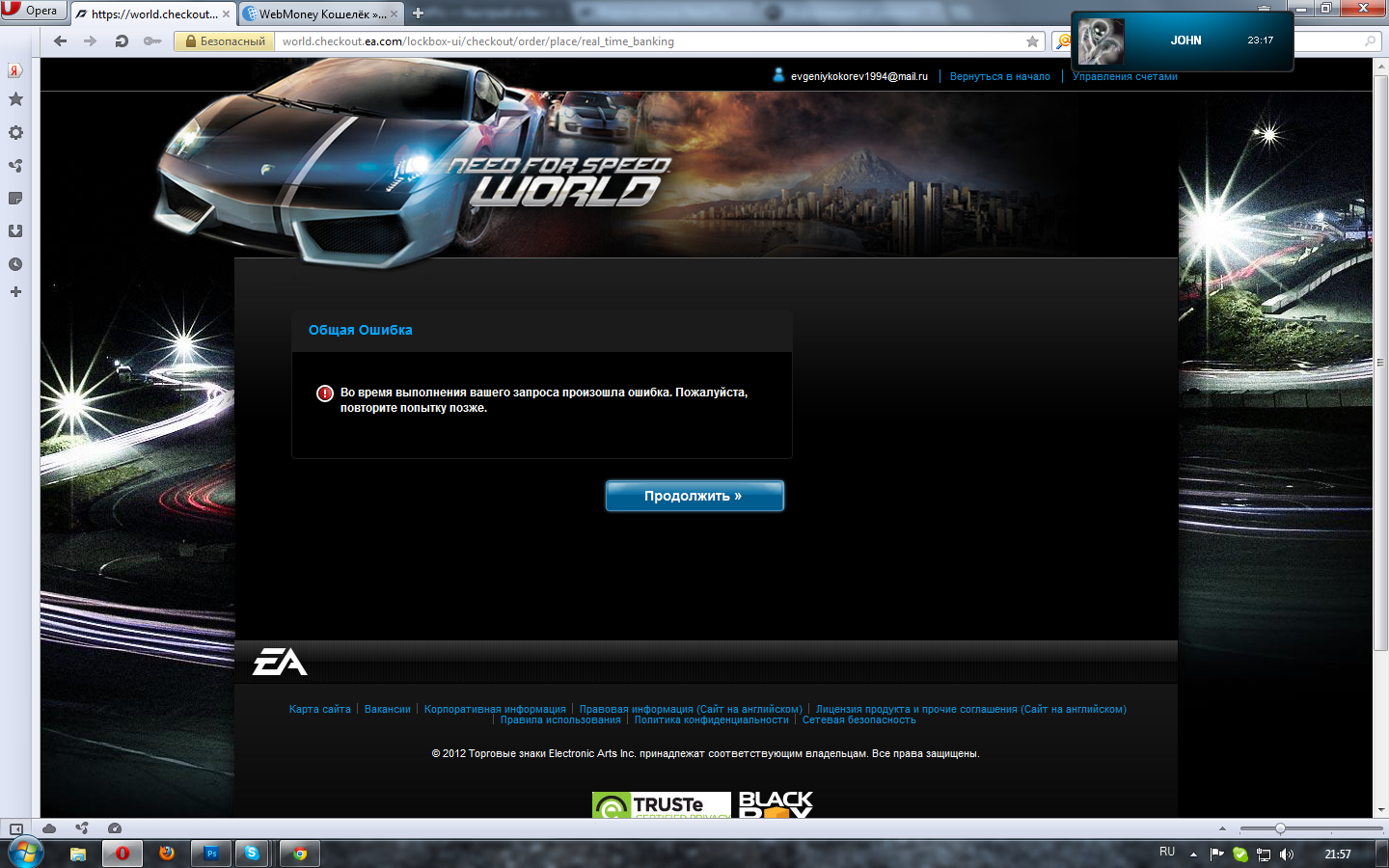The height and width of the screenshot is (868, 1389).
Task: Open the Правила использования footer link
Action: pyautogui.click(x=560, y=719)
